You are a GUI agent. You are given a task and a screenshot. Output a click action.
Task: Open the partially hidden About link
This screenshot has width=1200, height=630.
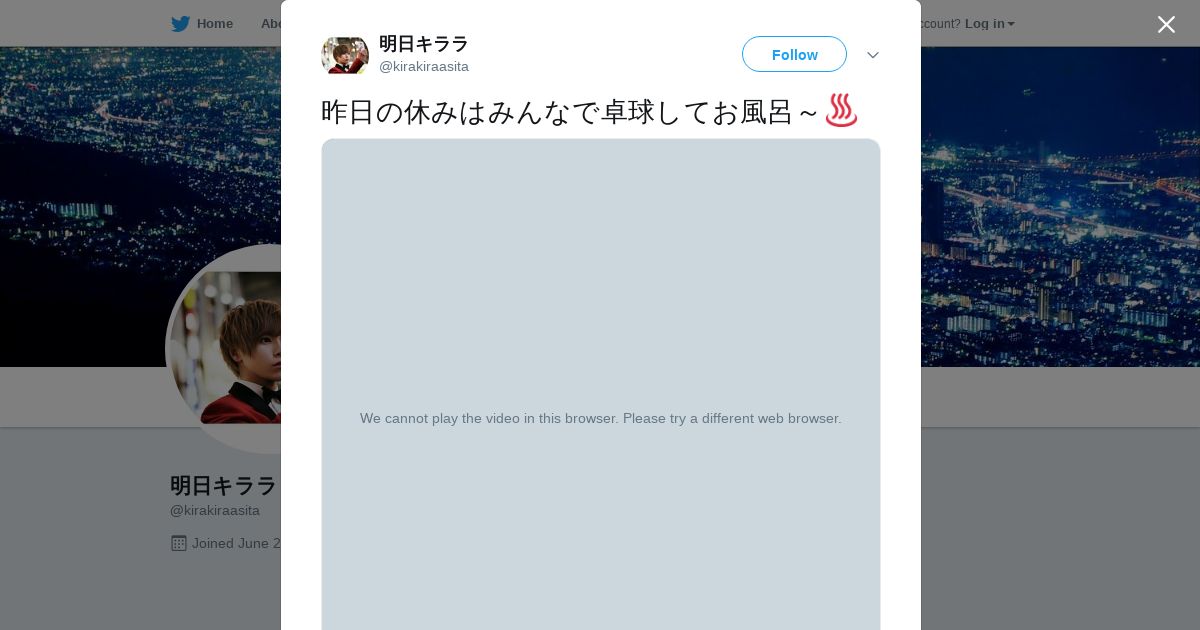pos(270,24)
